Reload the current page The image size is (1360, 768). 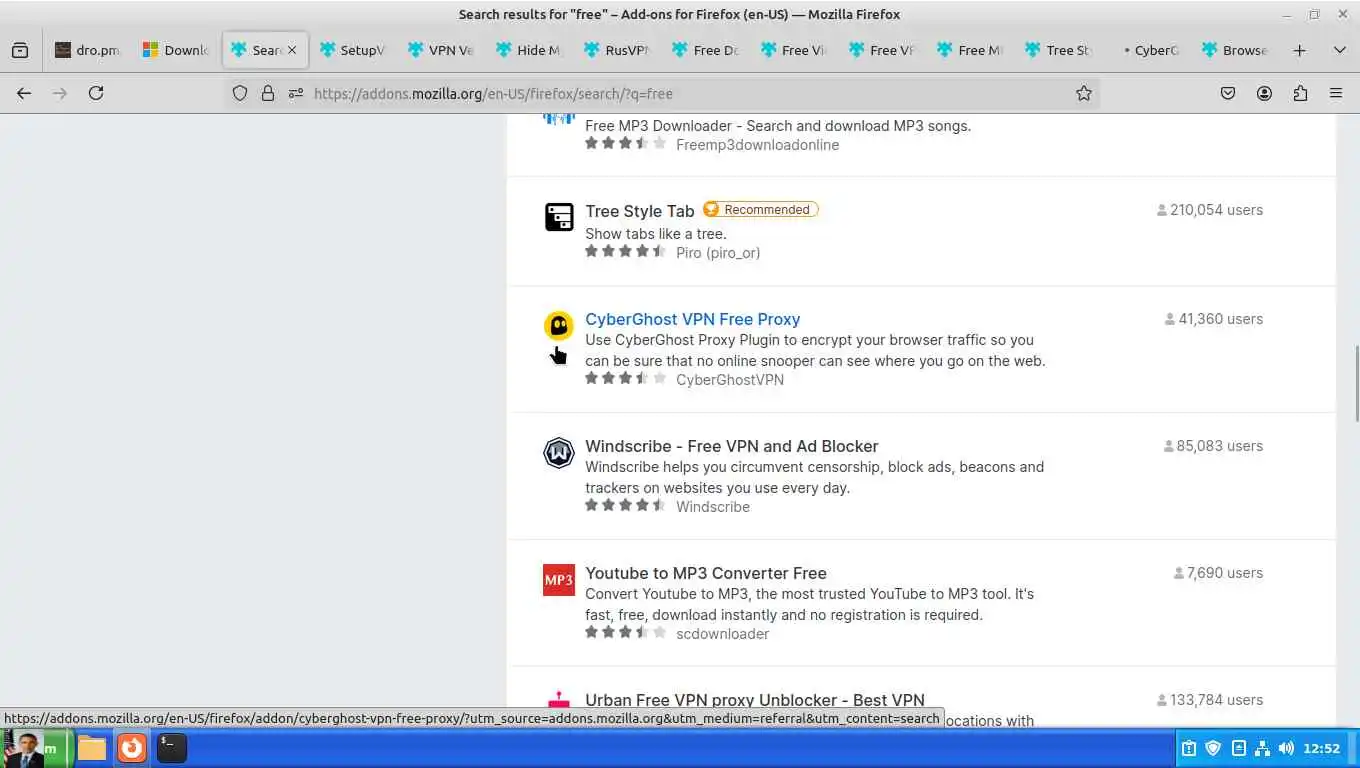(x=96, y=93)
